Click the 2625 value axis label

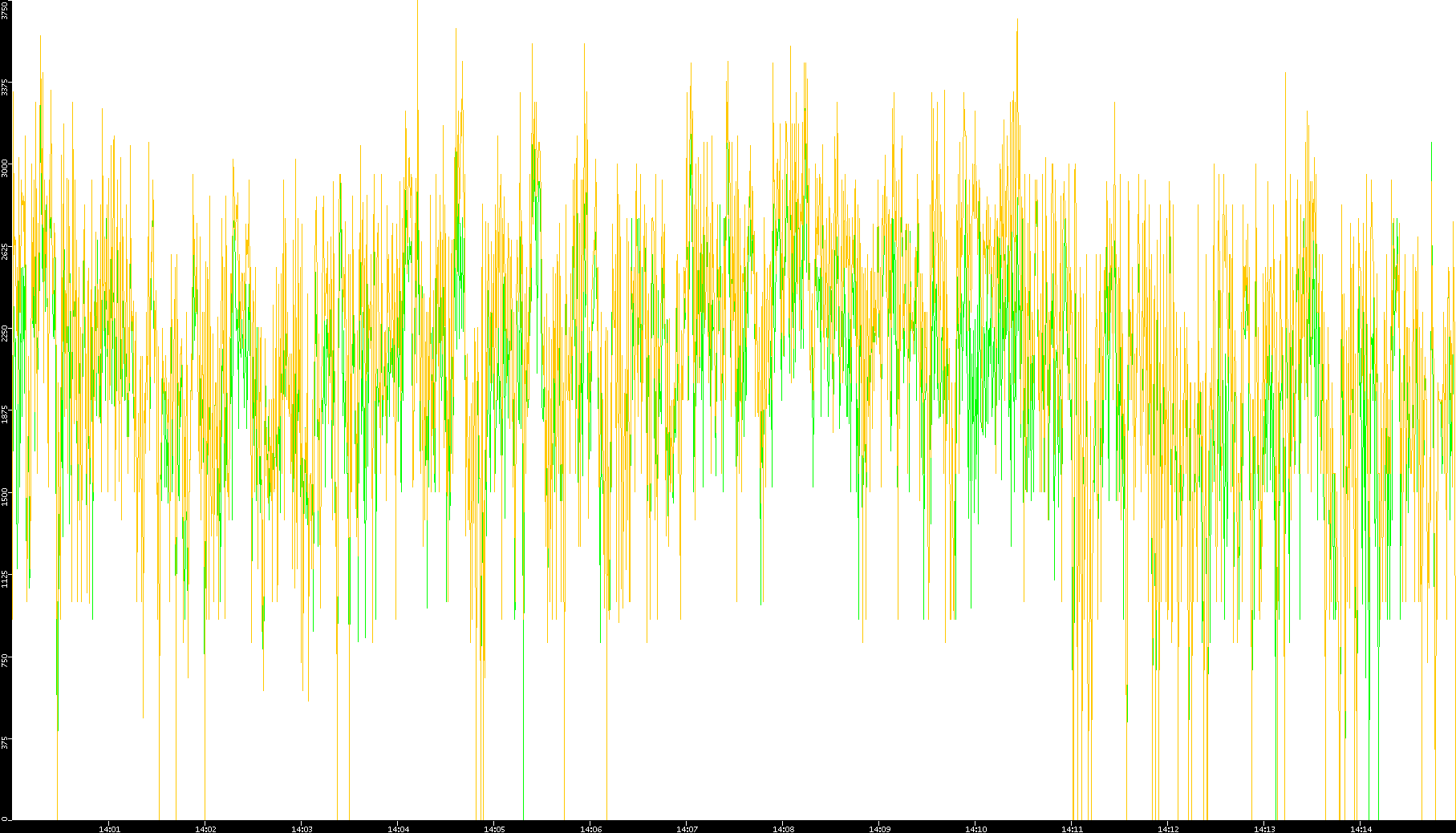5,251
